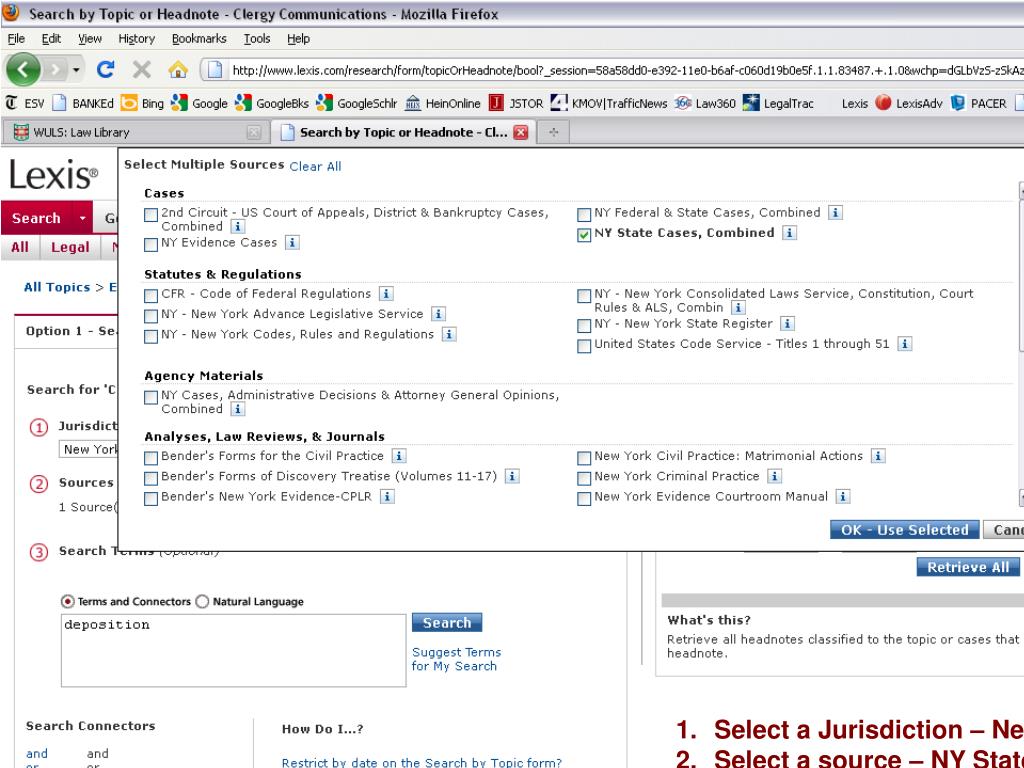Image resolution: width=1024 pixels, height=768 pixels.
Task: Open the PACER bookmark
Action: (978, 103)
